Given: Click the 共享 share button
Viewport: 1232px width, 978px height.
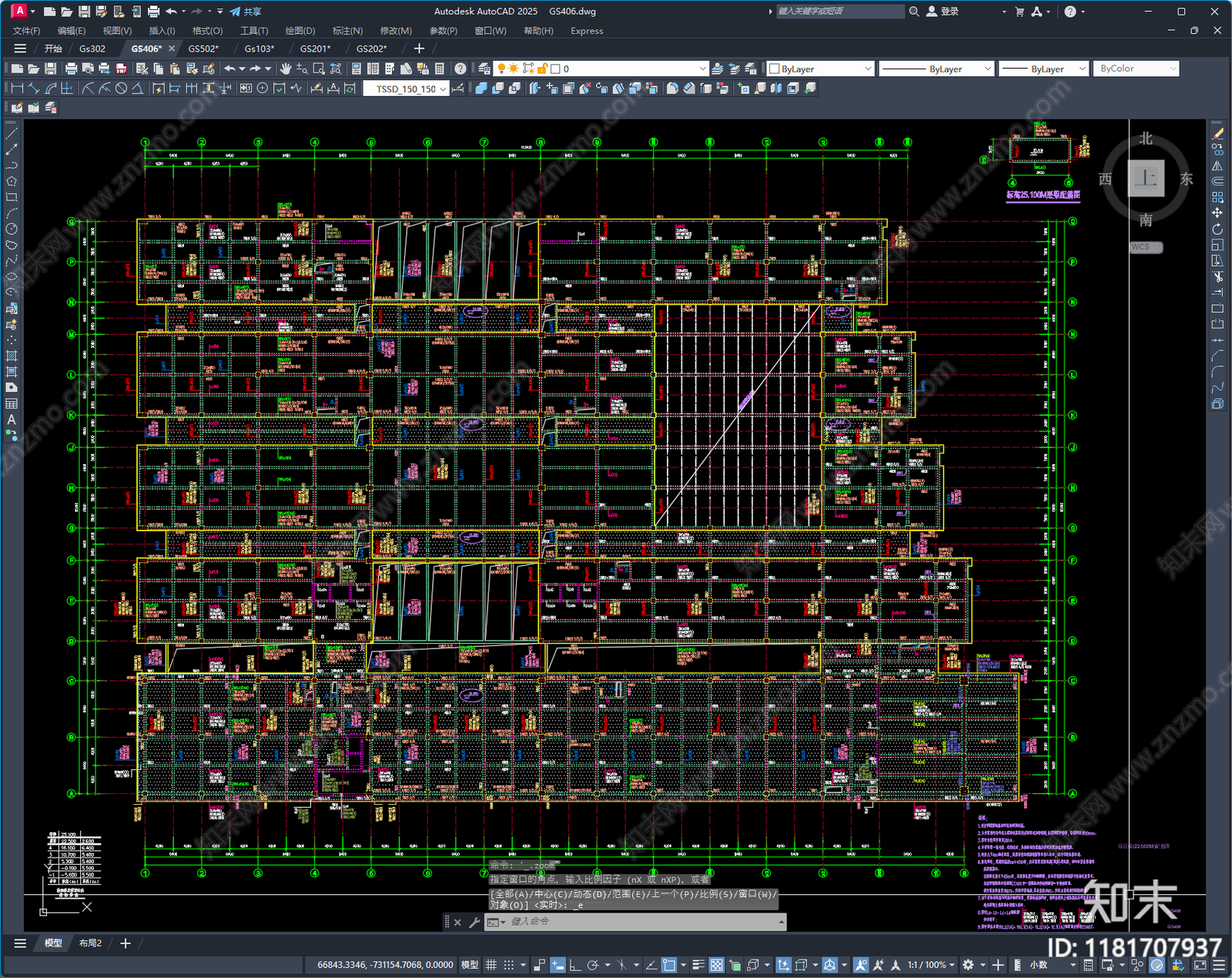Looking at the screenshot, I should point(246,12).
